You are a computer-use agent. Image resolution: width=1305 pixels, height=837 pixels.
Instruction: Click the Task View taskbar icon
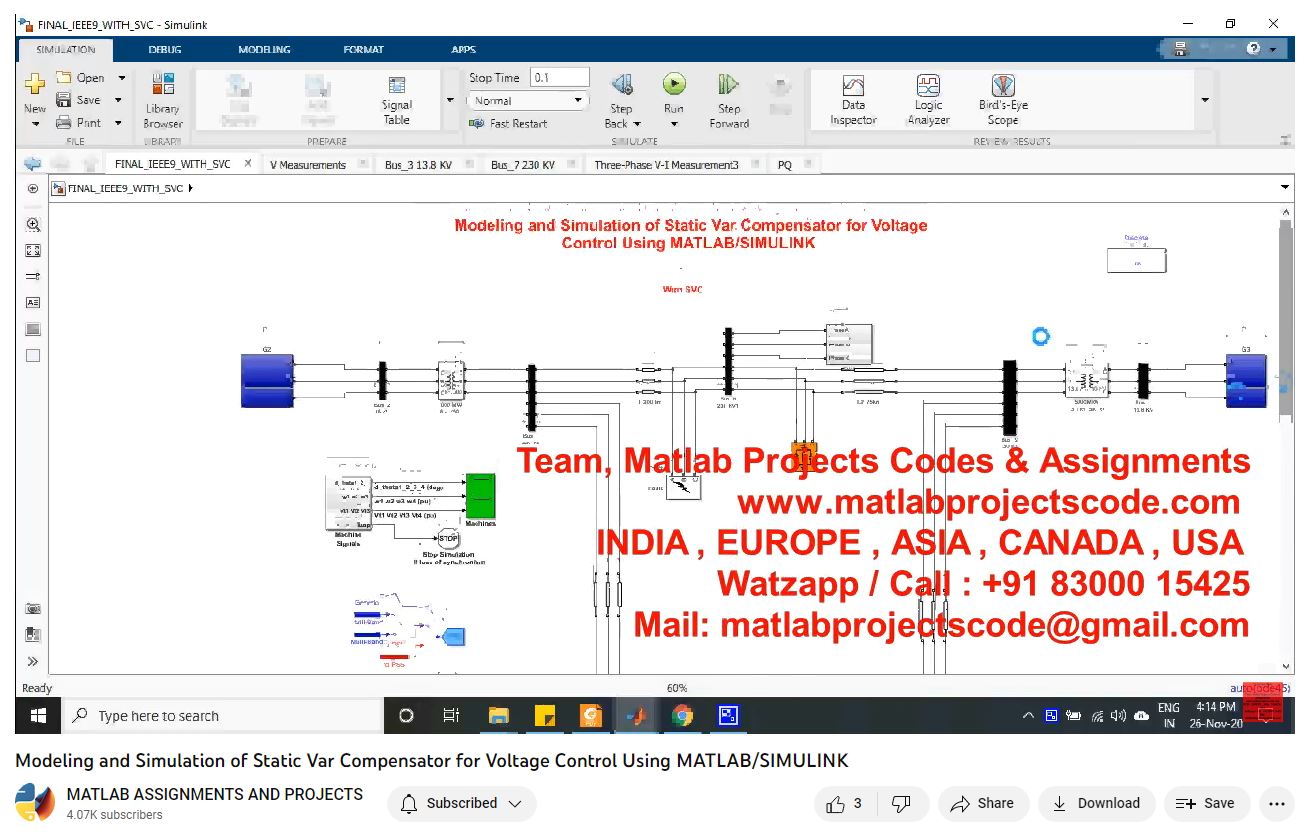(451, 716)
